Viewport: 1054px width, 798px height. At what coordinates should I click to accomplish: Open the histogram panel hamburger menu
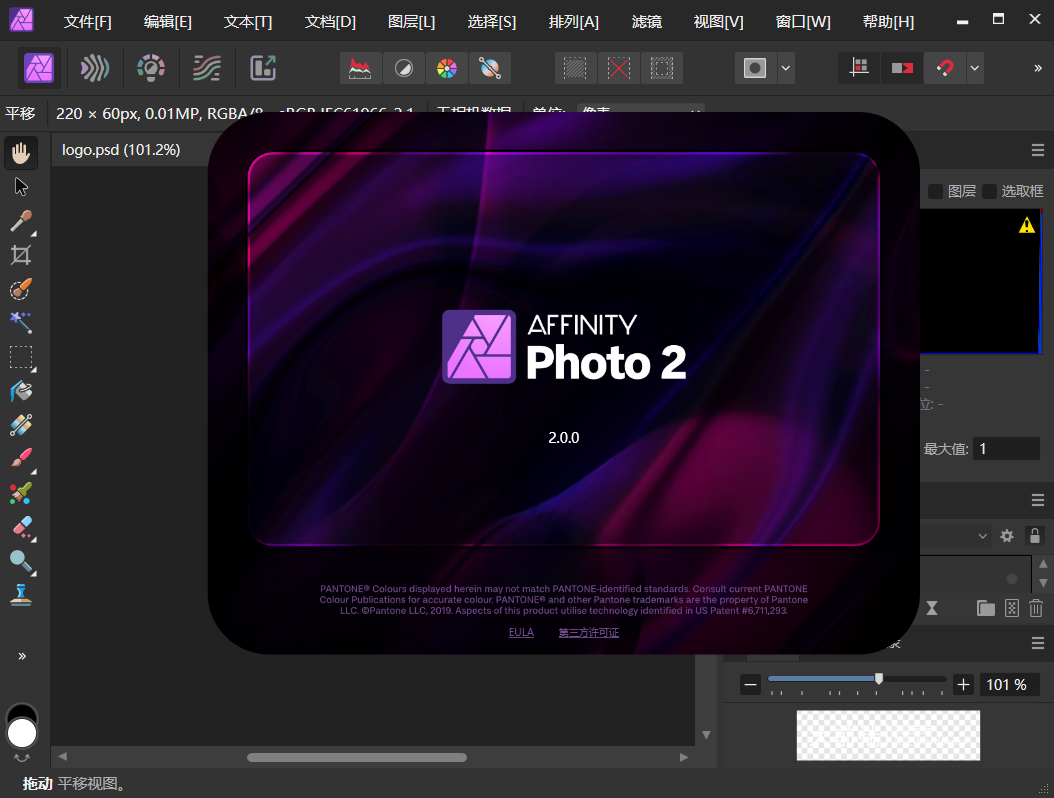tap(1038, 151)
